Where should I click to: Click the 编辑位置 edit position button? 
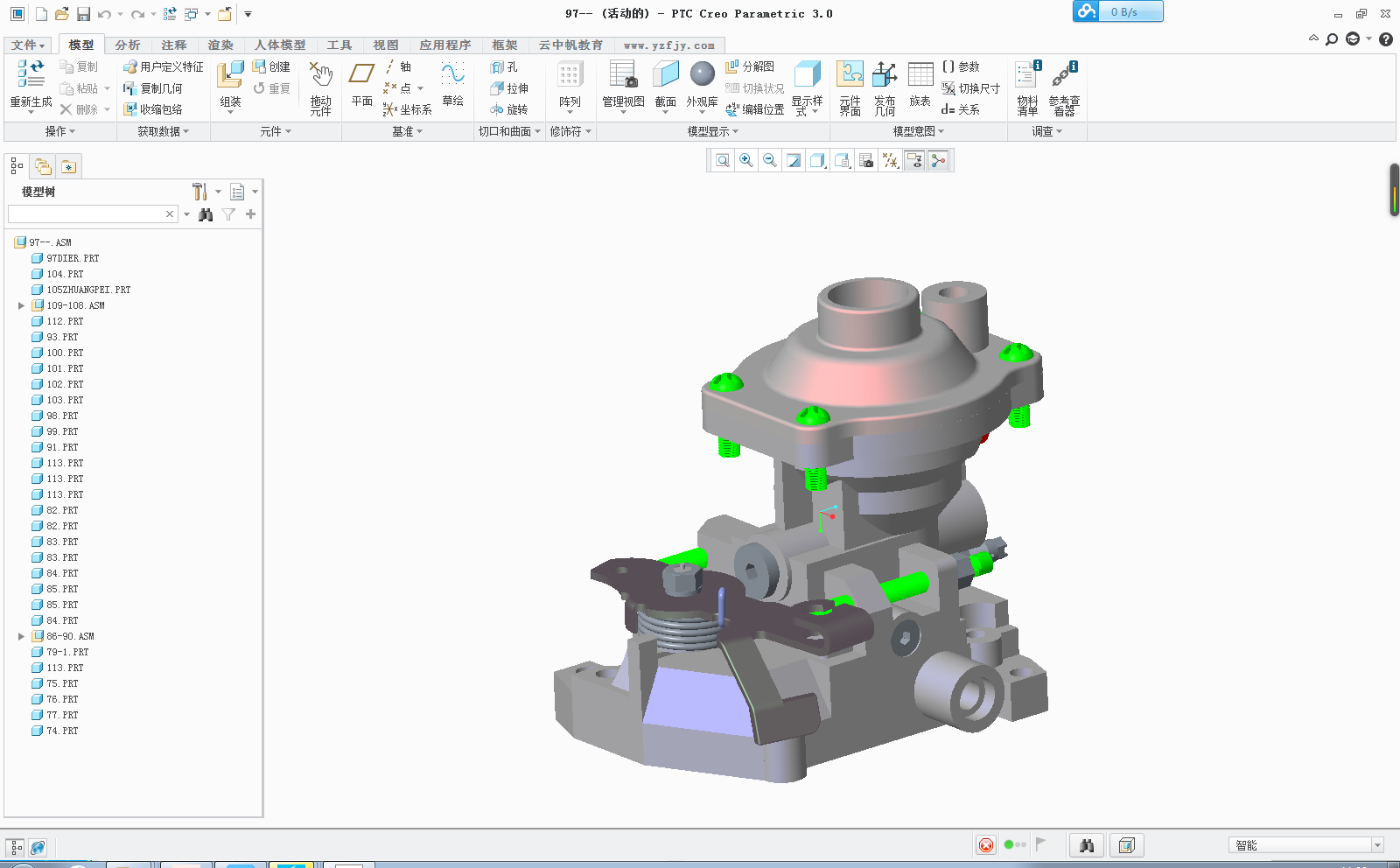754,109
